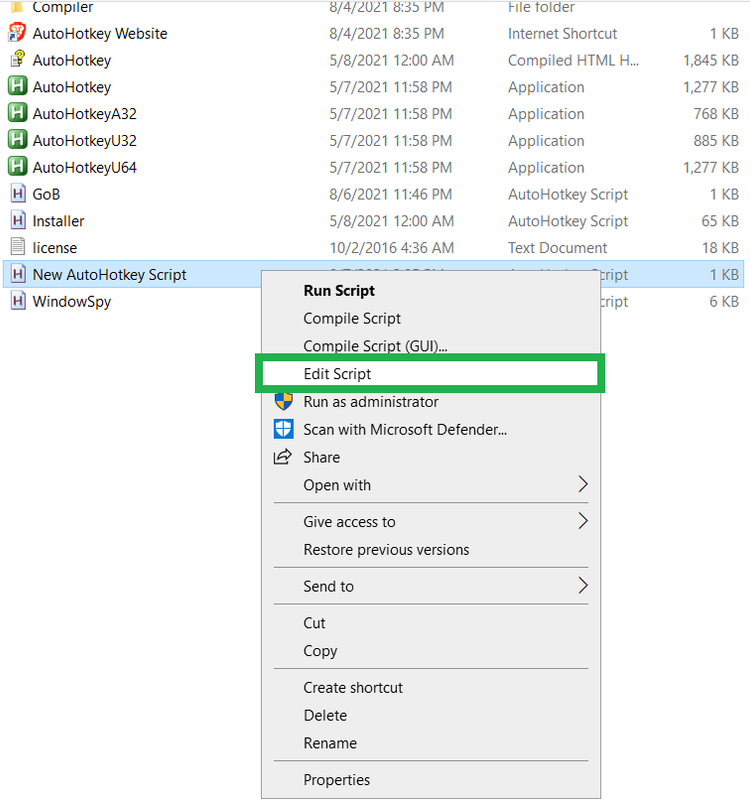Select Run as administrator
750x800 pixels.
371,402
